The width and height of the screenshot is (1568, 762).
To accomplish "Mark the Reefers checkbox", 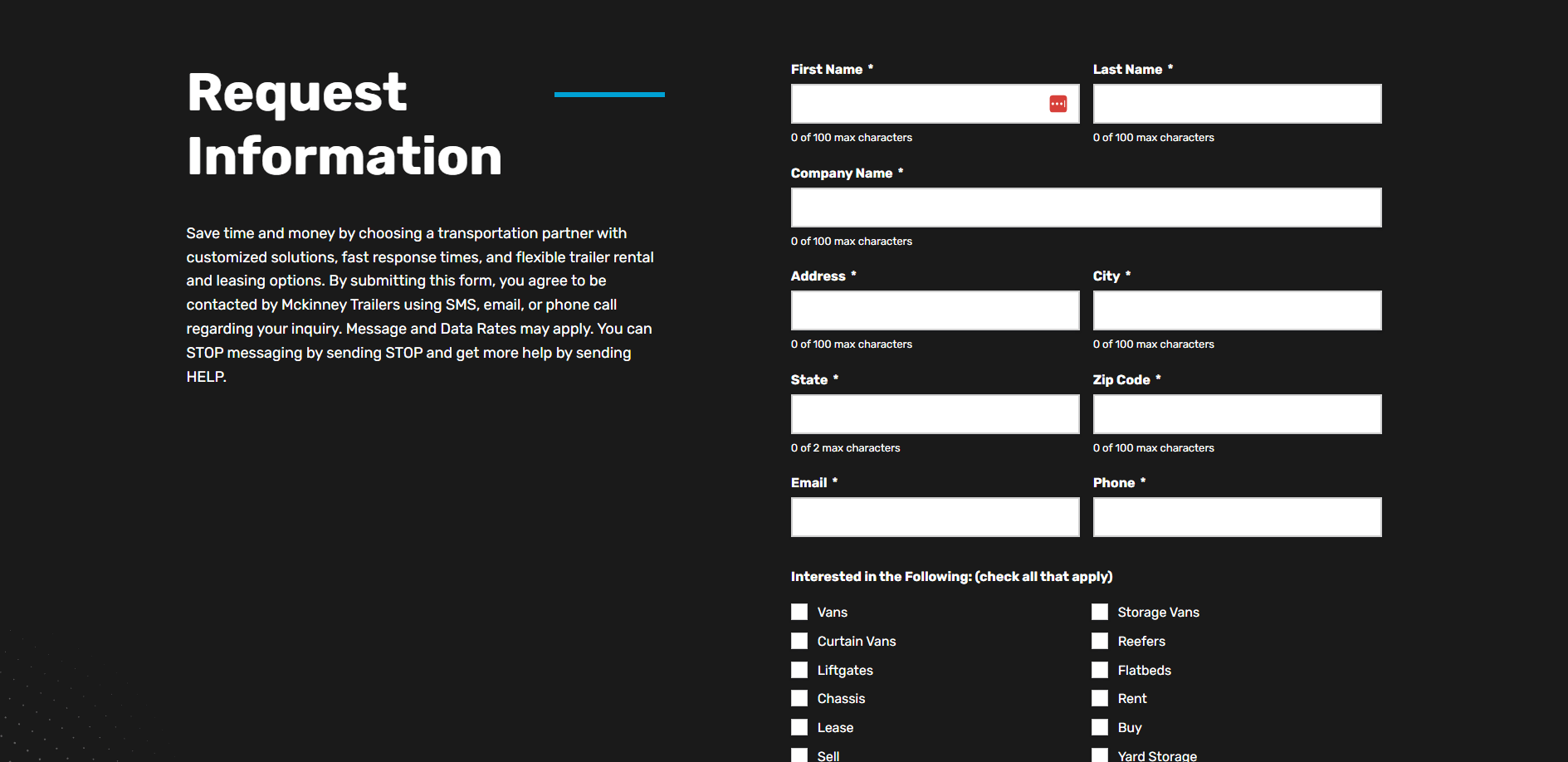I will (1100, 641).
